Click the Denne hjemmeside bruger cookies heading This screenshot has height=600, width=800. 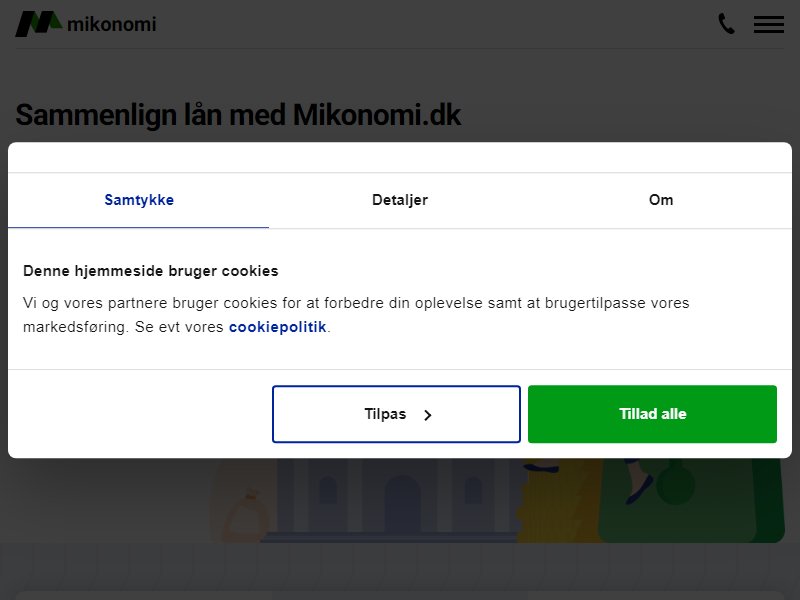pos(151,271)
